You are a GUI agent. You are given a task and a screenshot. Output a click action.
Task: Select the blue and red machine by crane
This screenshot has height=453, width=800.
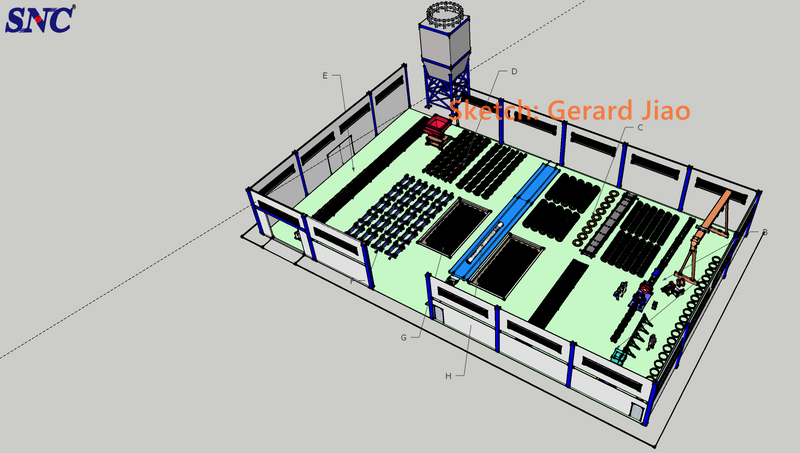[643, 292]
